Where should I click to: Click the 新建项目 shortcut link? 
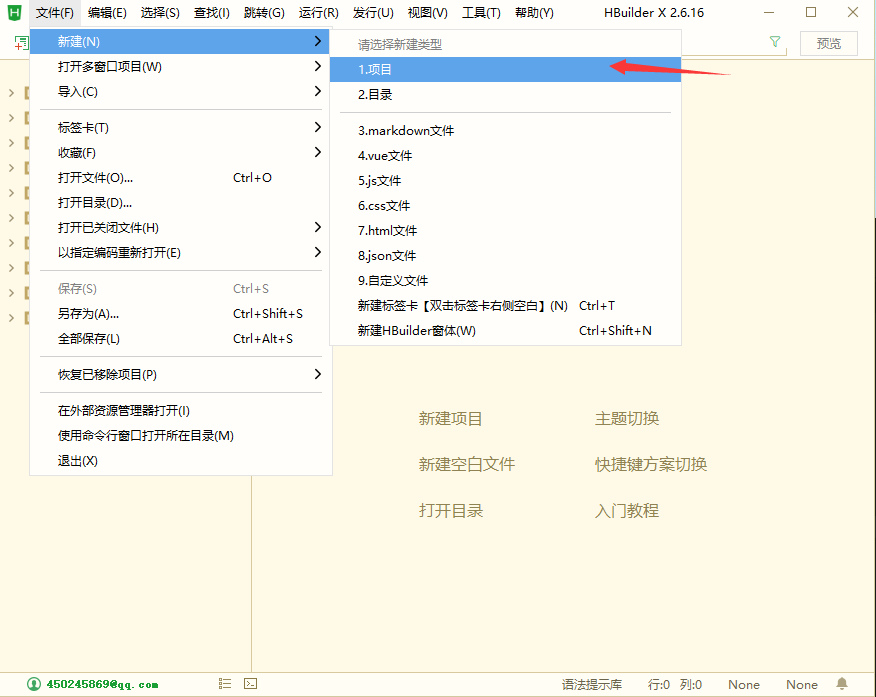point(450,419)
